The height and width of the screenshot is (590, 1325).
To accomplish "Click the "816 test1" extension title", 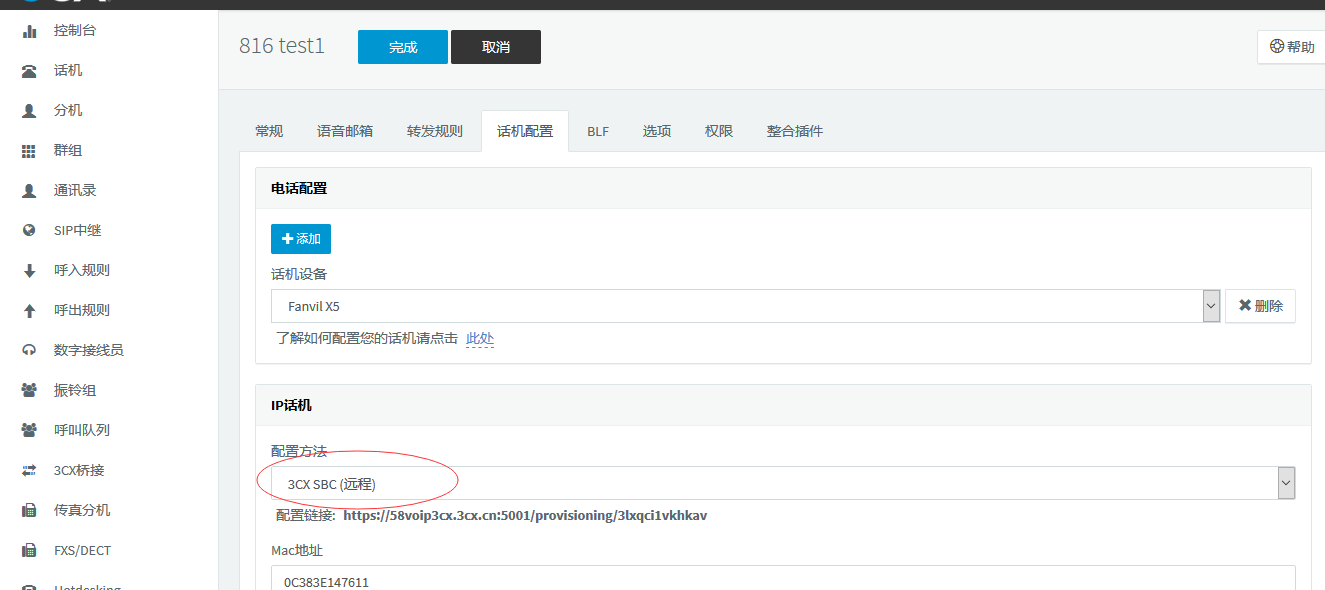I will coord(282,46).
